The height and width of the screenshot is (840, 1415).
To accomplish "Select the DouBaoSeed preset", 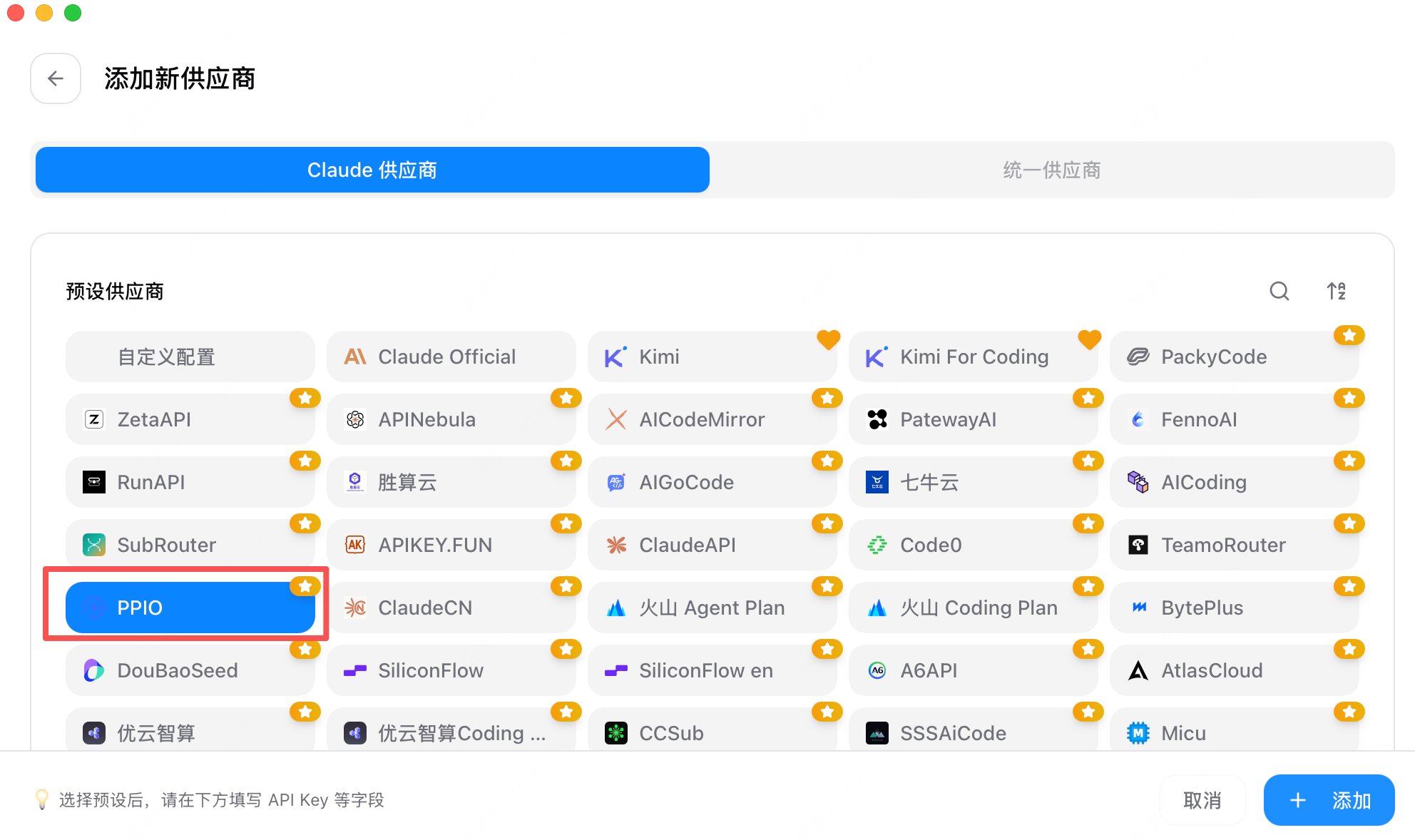I will pyautogui.click(x=190, y=670).
